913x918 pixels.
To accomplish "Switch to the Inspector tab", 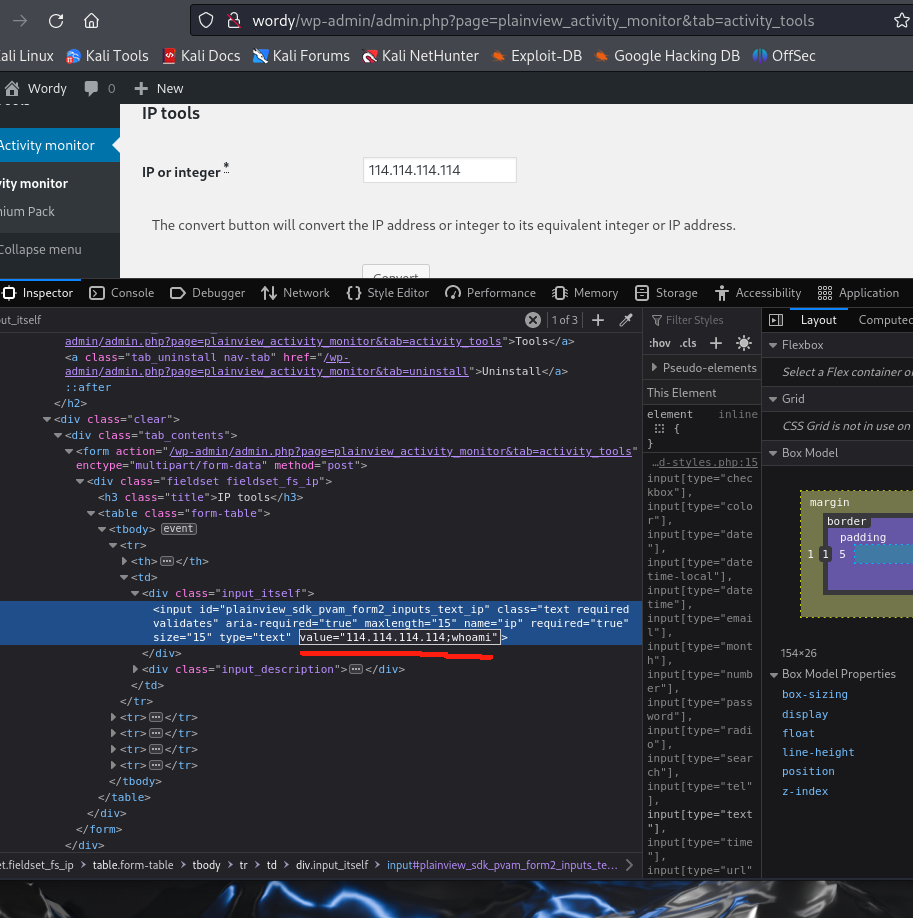I will 39,293.
